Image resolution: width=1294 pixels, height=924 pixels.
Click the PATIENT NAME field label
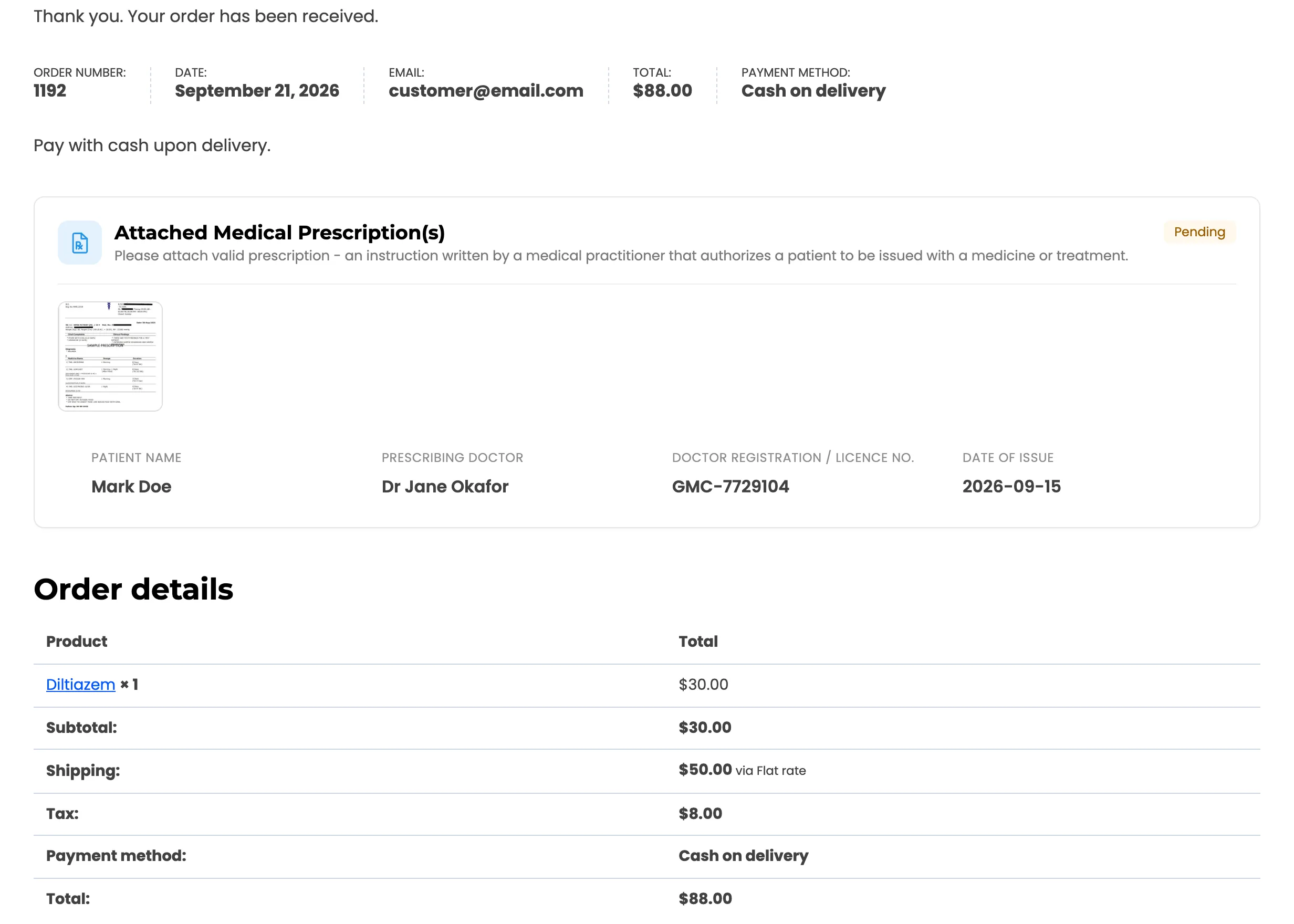pos(137,458)
